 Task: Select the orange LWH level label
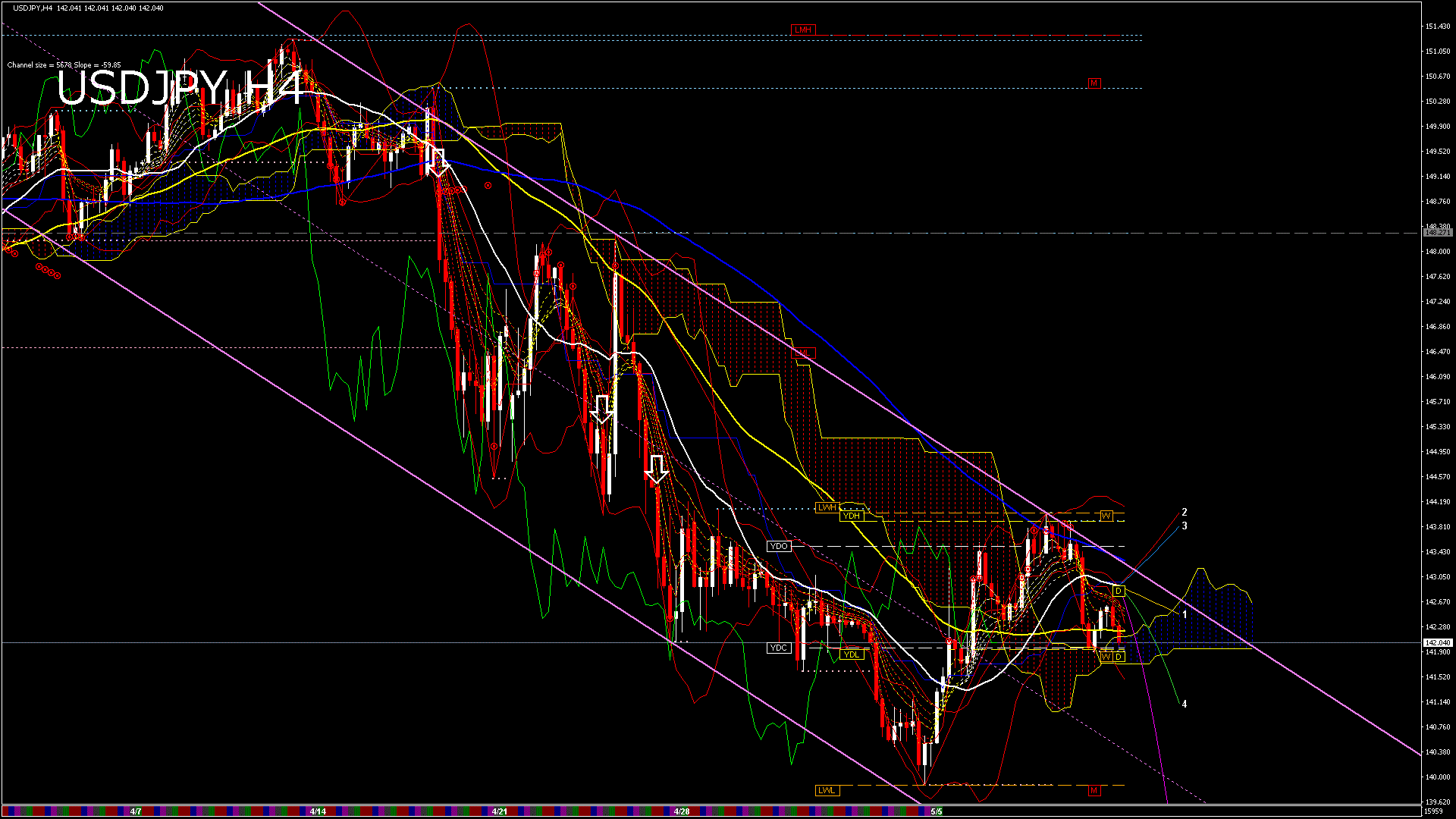pos(827,507)
